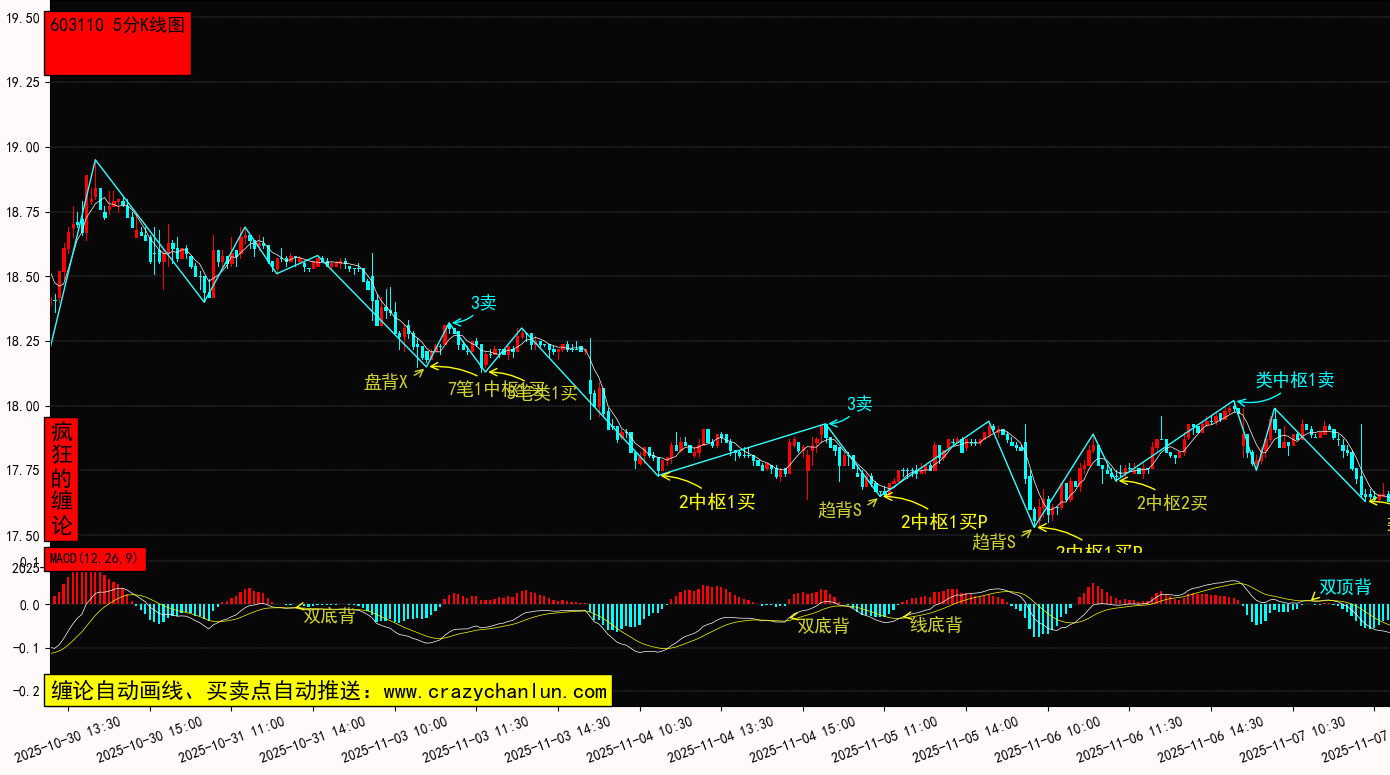Select the 2025-11-04 10:30 time axis label
This screenshot has height=775, width=1390.
640,738
